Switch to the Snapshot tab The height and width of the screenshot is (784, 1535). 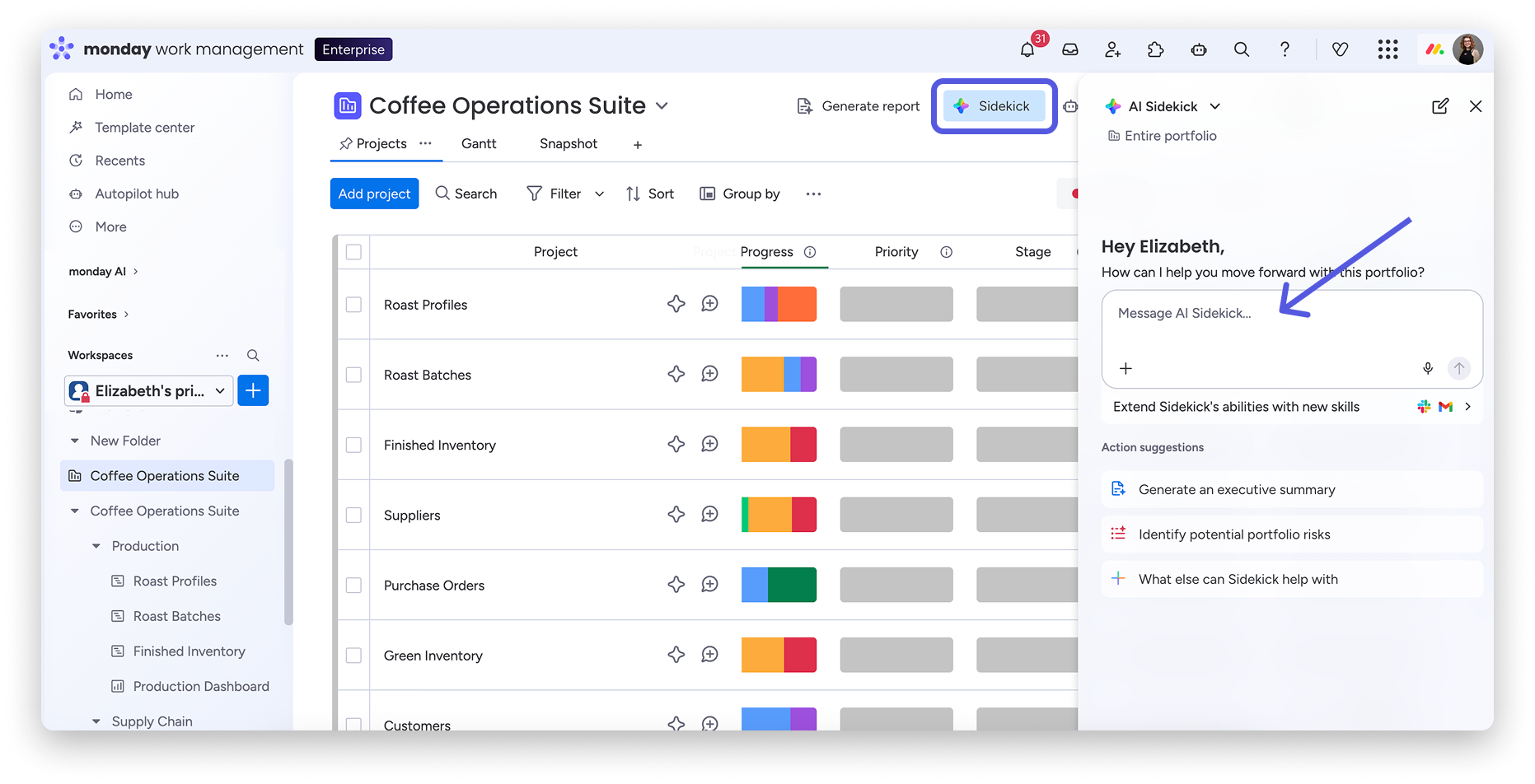[x=569, y=143]
